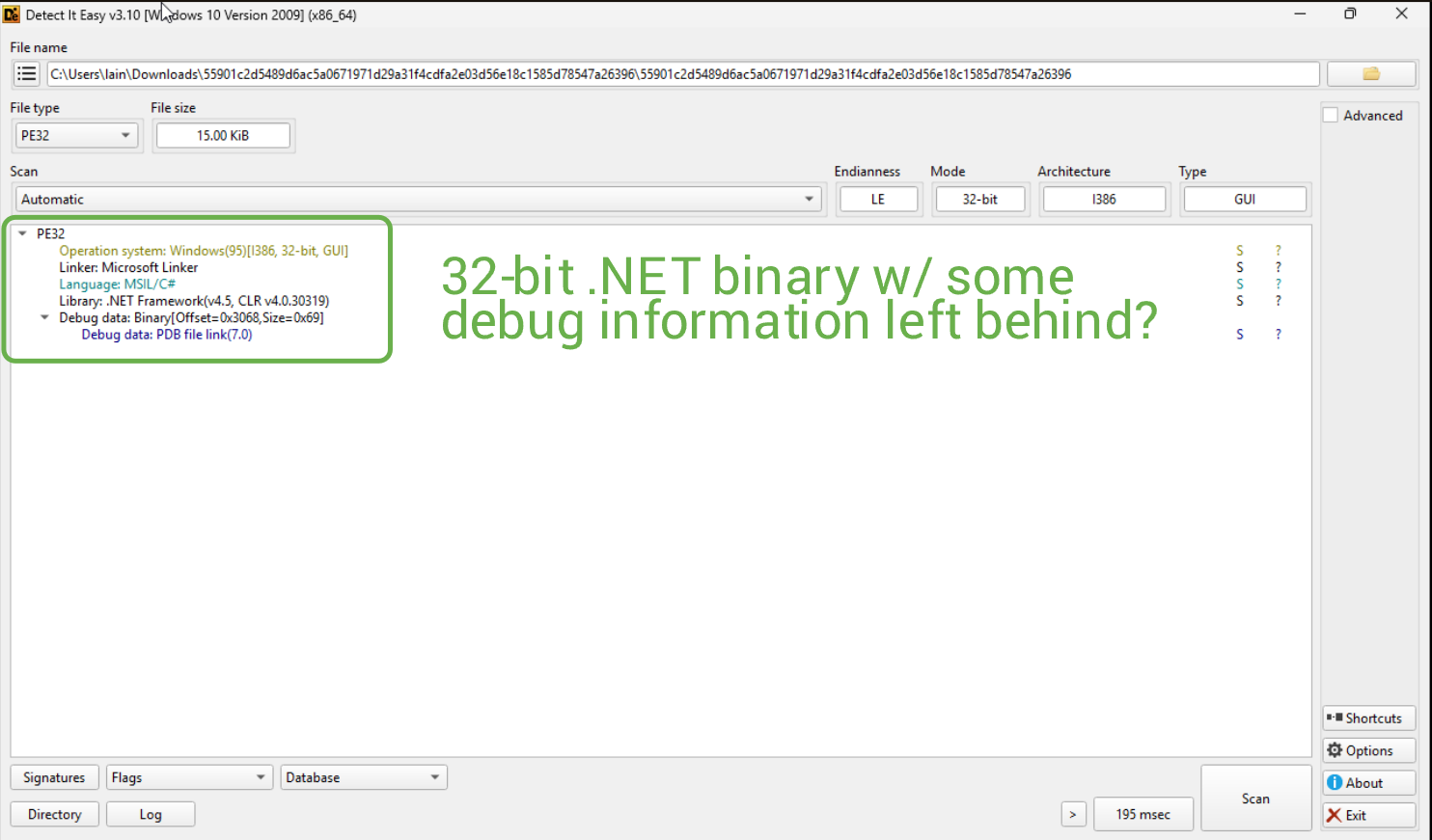Open the Scan mode Automatic dropdown
The height and width of the screenshot is (840, 1432).
417,200
